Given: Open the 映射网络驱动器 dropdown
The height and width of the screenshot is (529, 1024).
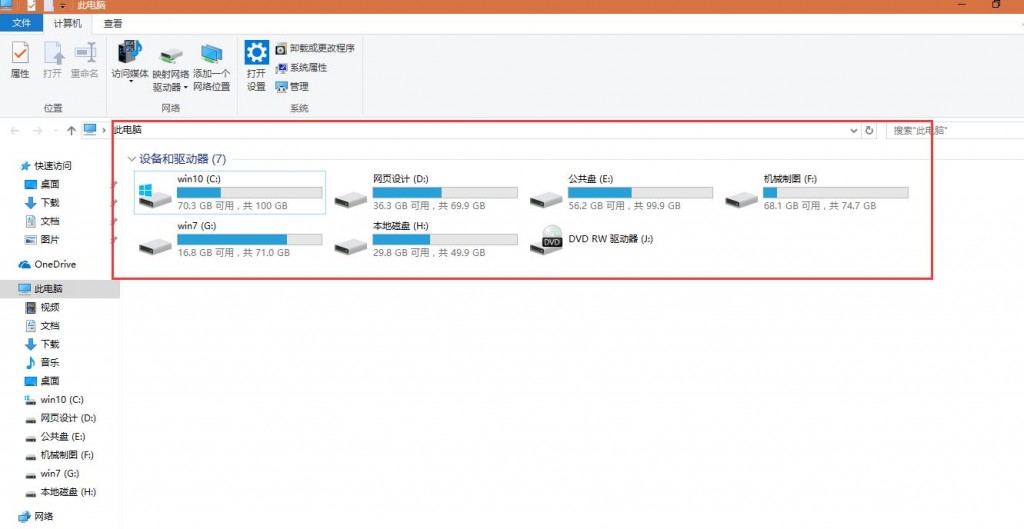Looking at the screenshot, I should [185, 87].
